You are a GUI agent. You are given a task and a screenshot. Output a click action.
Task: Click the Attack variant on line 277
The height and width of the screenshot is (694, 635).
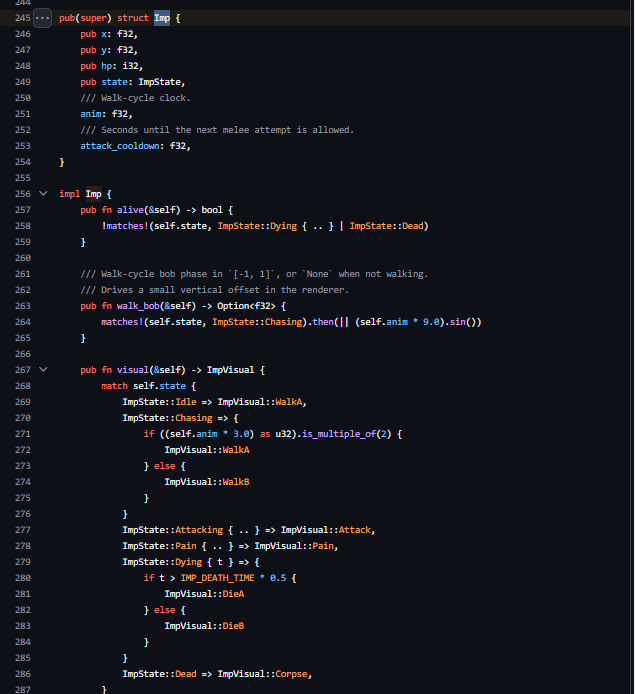354,530
